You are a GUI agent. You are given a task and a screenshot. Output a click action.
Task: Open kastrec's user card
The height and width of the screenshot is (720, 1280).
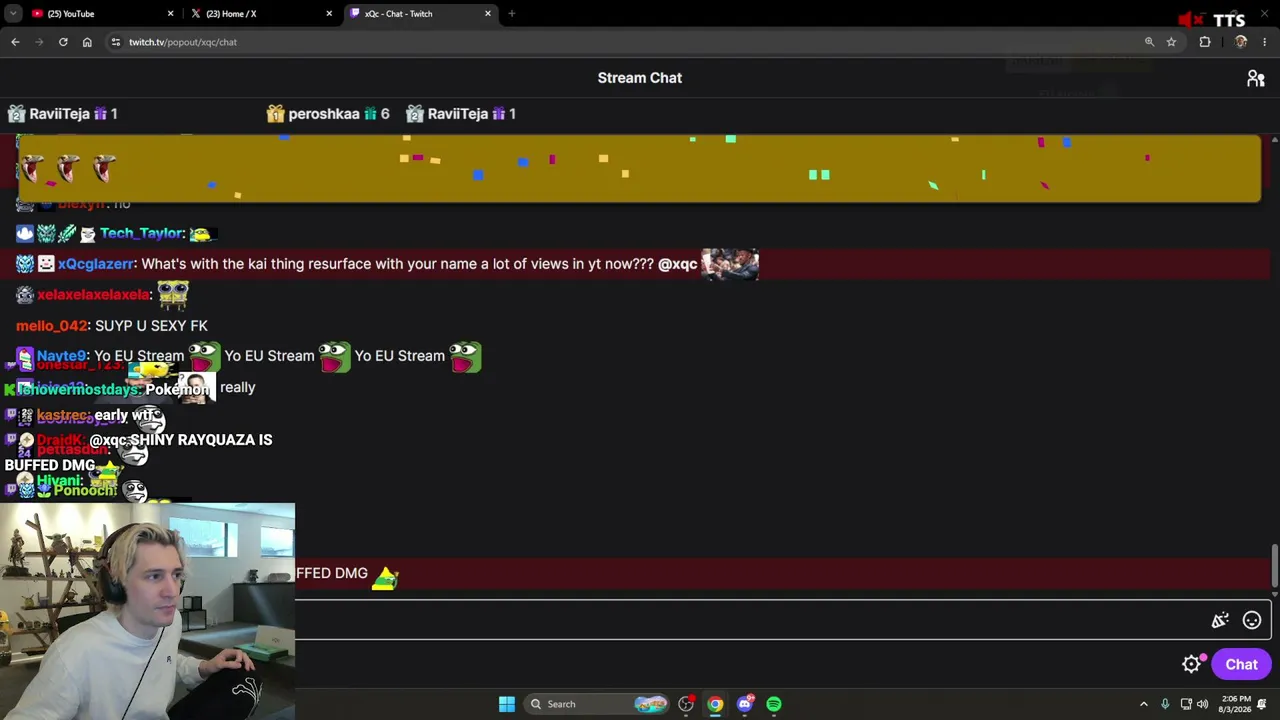pos(63,415)
